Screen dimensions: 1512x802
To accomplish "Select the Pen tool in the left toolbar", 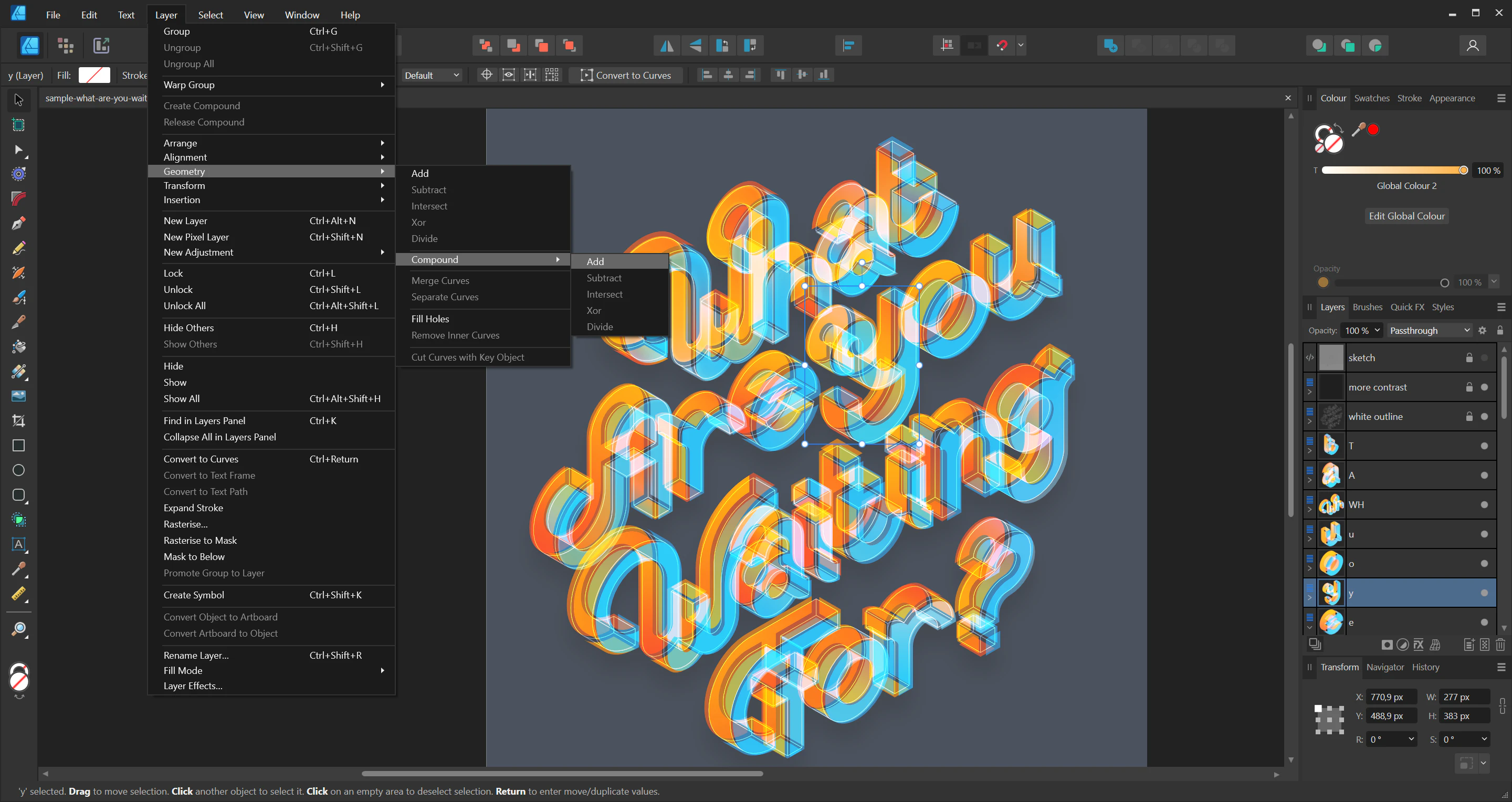I will click(x=18, y=224).
